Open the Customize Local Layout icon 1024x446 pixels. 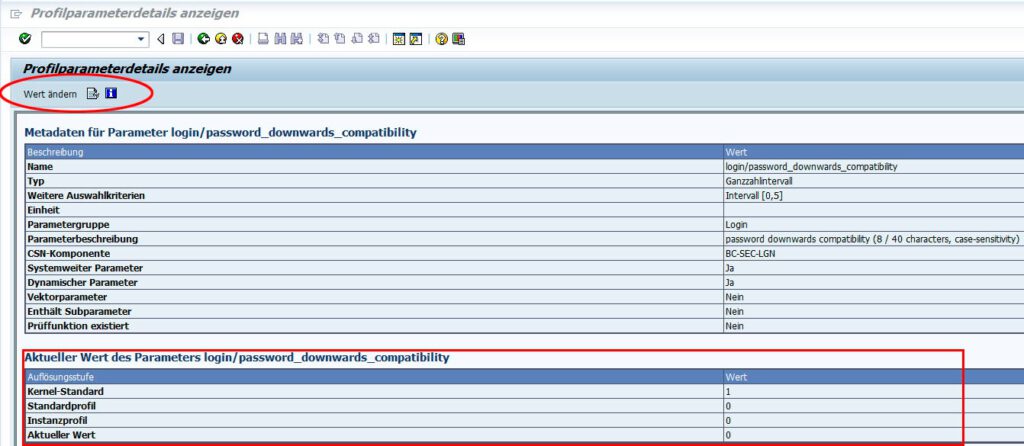(x=458, y=39)
